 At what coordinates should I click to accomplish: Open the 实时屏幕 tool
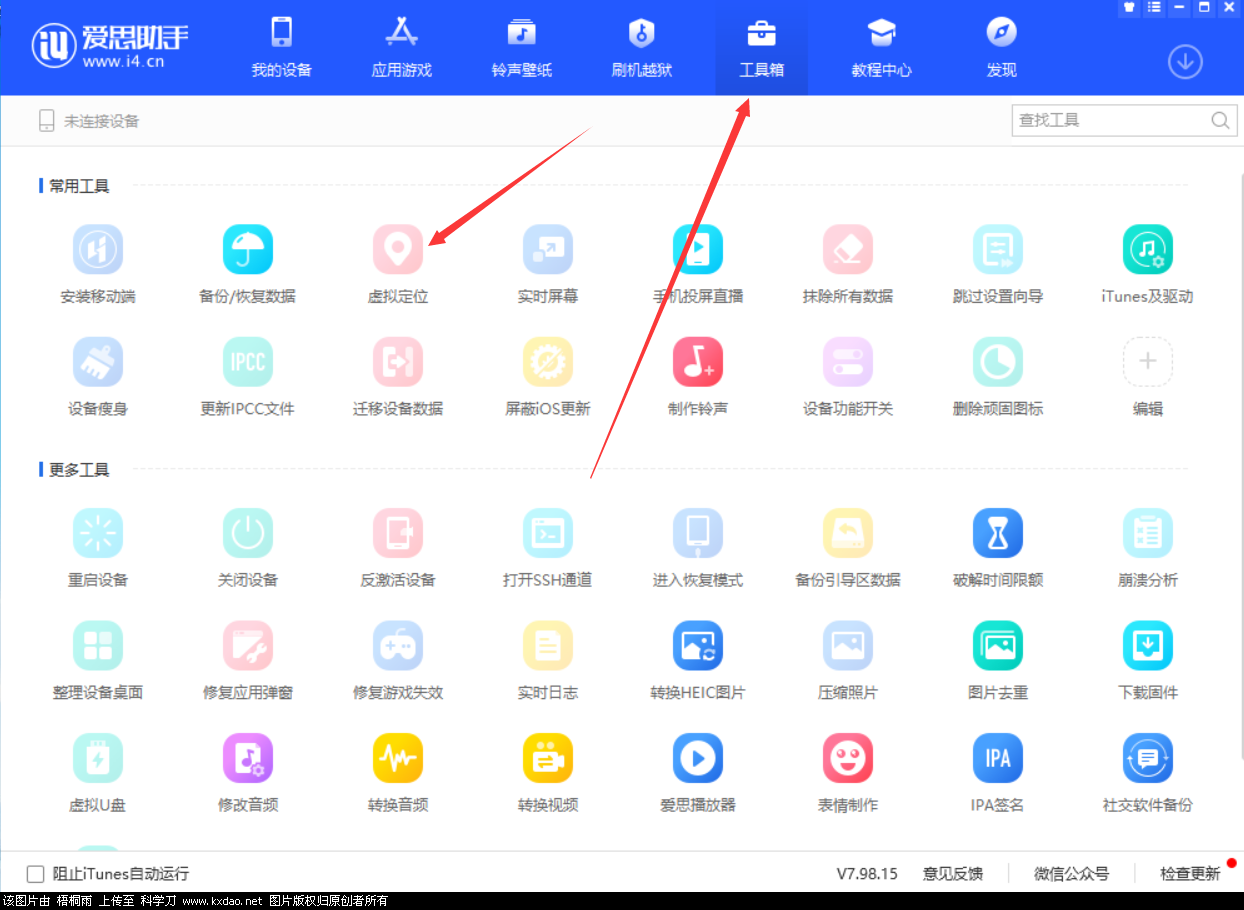[548, 249]
